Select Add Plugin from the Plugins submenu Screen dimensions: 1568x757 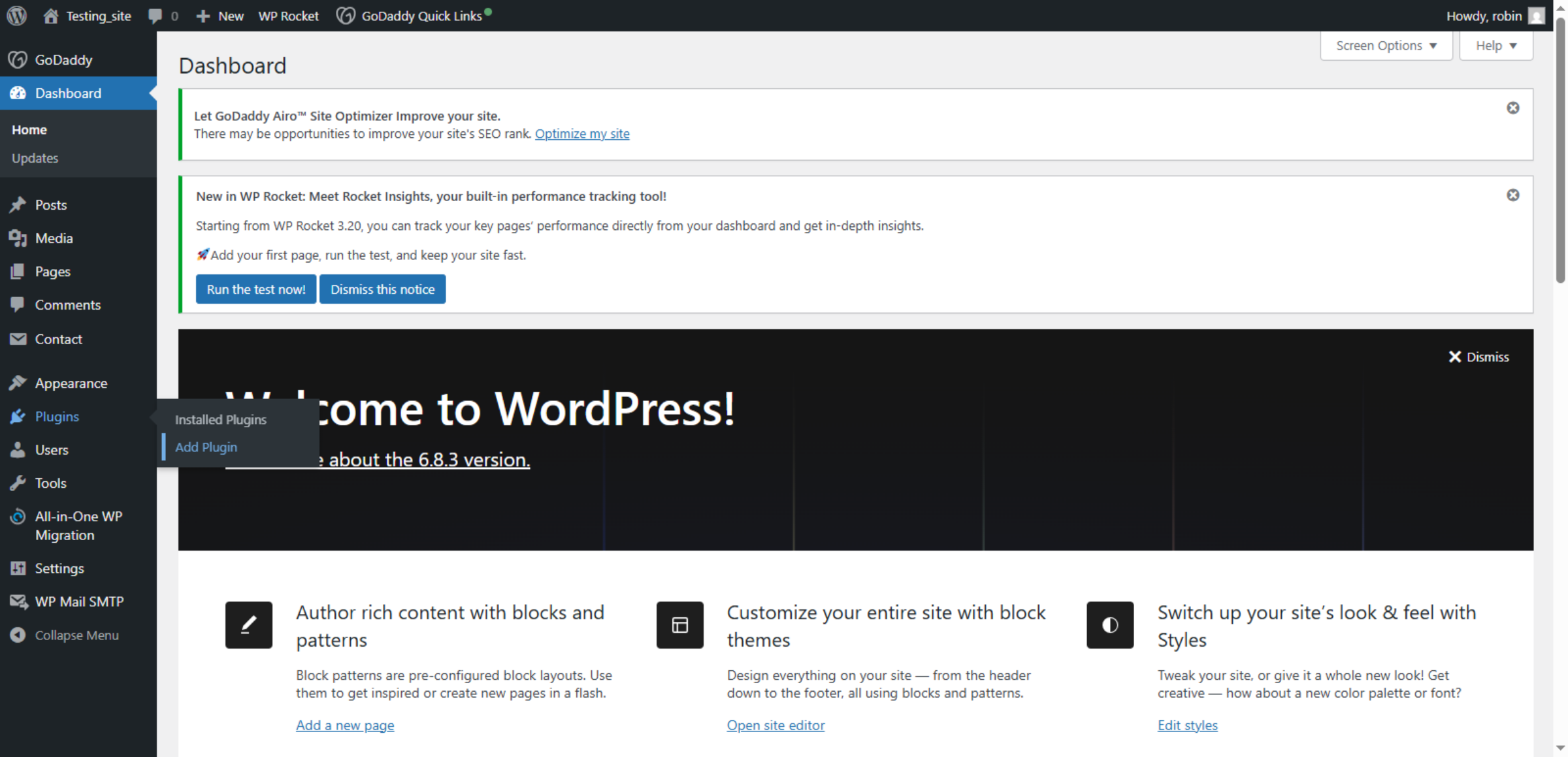206,447
